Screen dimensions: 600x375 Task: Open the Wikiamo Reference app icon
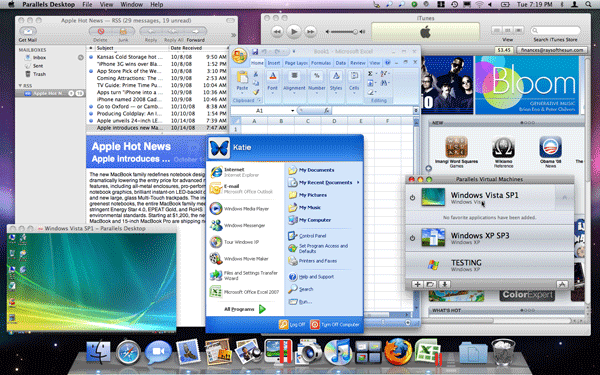(x=503, y=148)
